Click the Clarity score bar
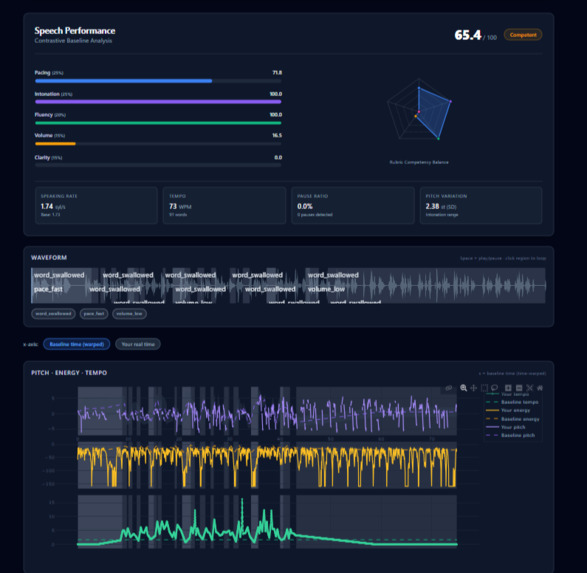This screenshot has height=573, width=587. tap(158, 165)
